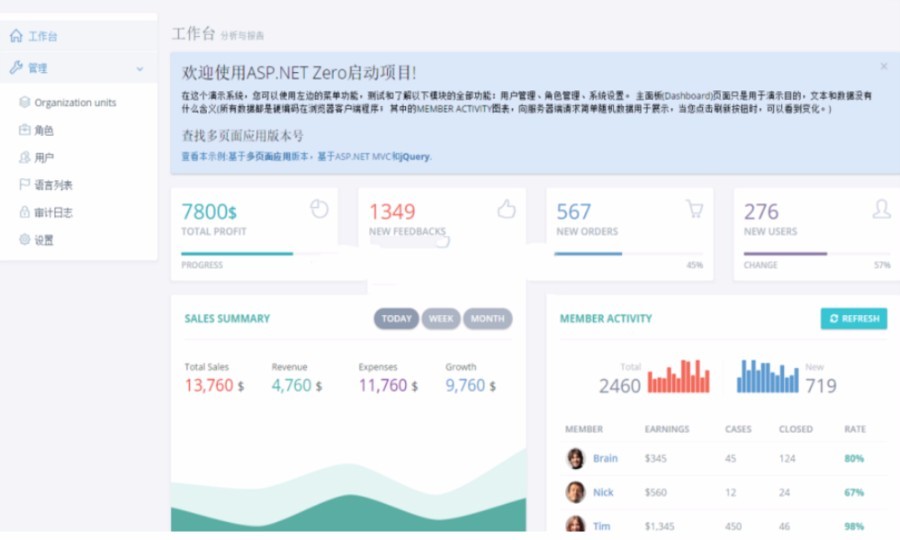Click the 用户 person icon in sidebar
The height and width of the screenshot is (540, 900).
coord(24,157)
